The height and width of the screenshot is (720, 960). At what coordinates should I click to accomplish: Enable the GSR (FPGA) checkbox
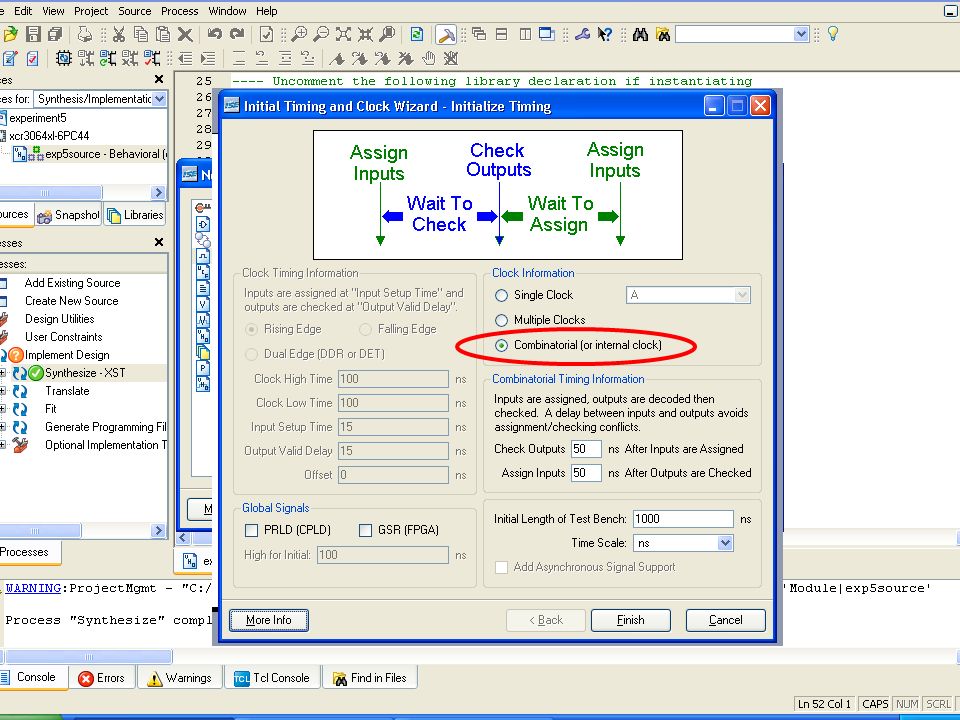click(x=366, y=530)
